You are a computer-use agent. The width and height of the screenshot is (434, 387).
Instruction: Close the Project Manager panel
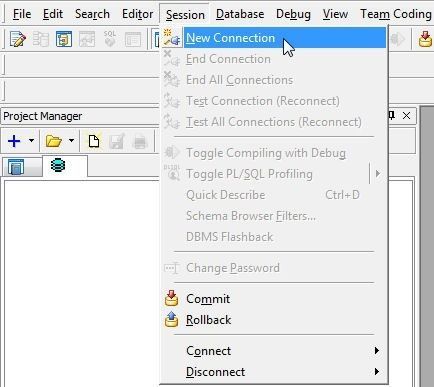[x=406, y=116]
